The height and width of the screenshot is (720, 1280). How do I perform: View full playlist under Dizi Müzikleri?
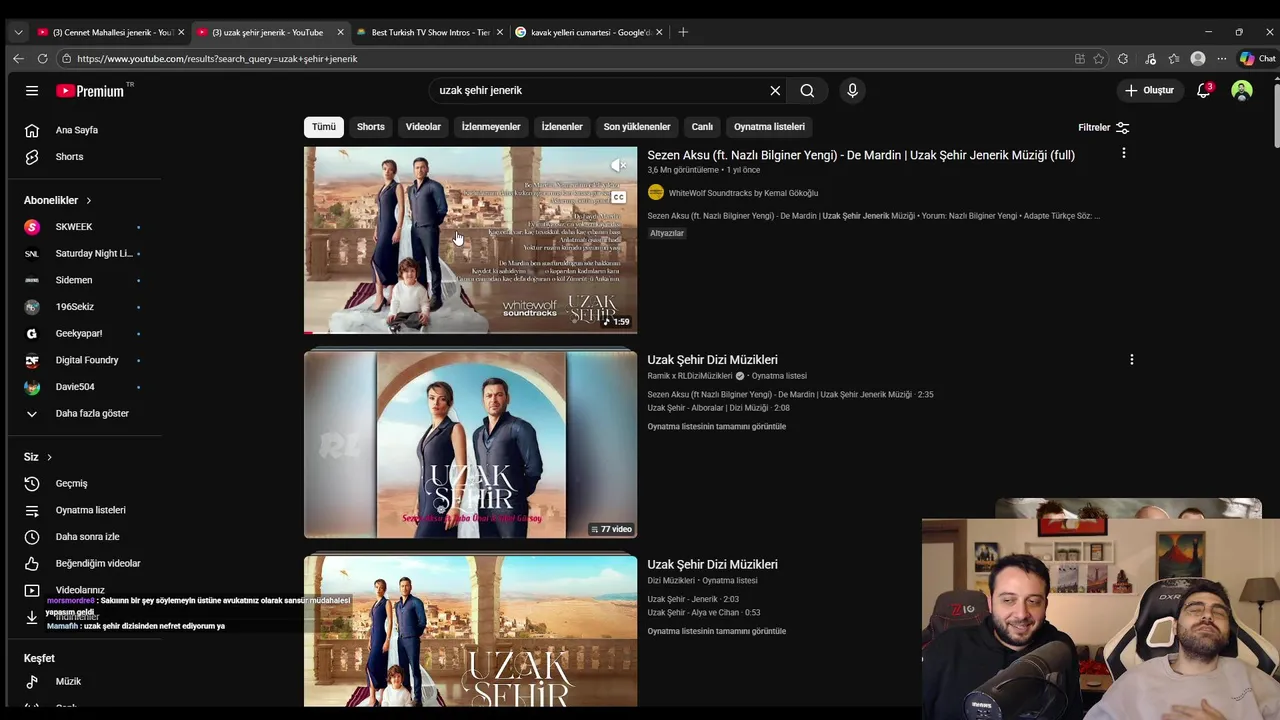(x=716, y=632)
